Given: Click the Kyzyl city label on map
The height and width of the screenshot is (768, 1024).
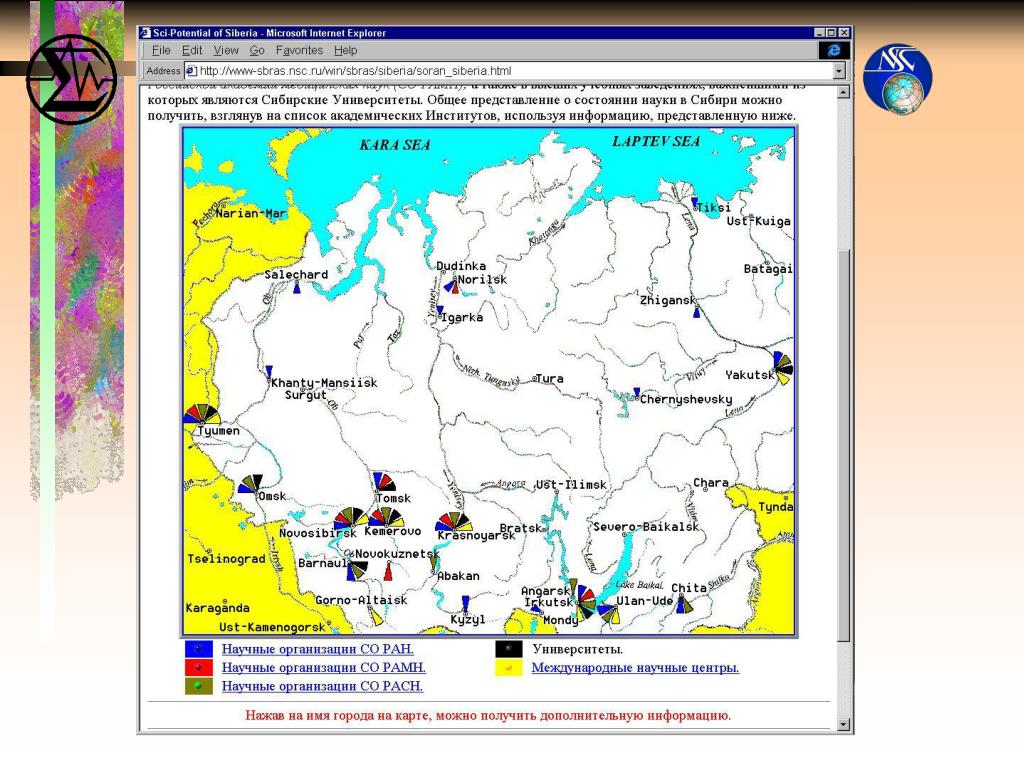Looking at the screenshot, I should click(x=468, y=620).
